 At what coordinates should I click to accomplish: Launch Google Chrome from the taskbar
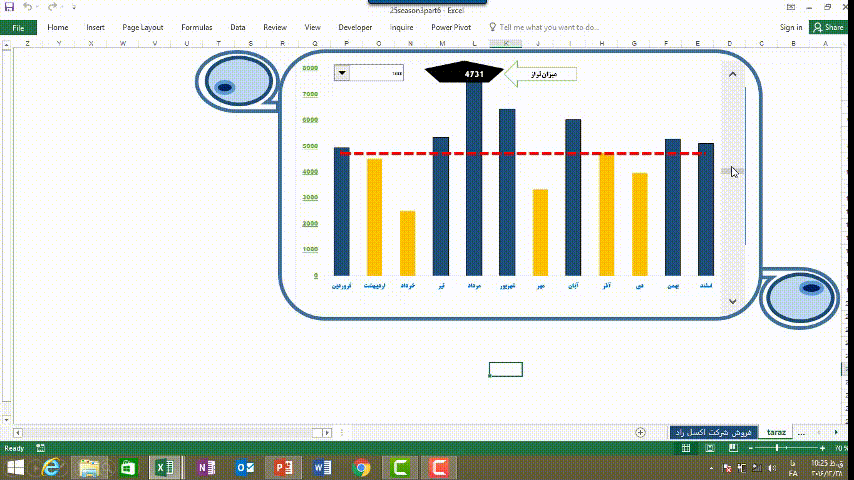[361, 467]
